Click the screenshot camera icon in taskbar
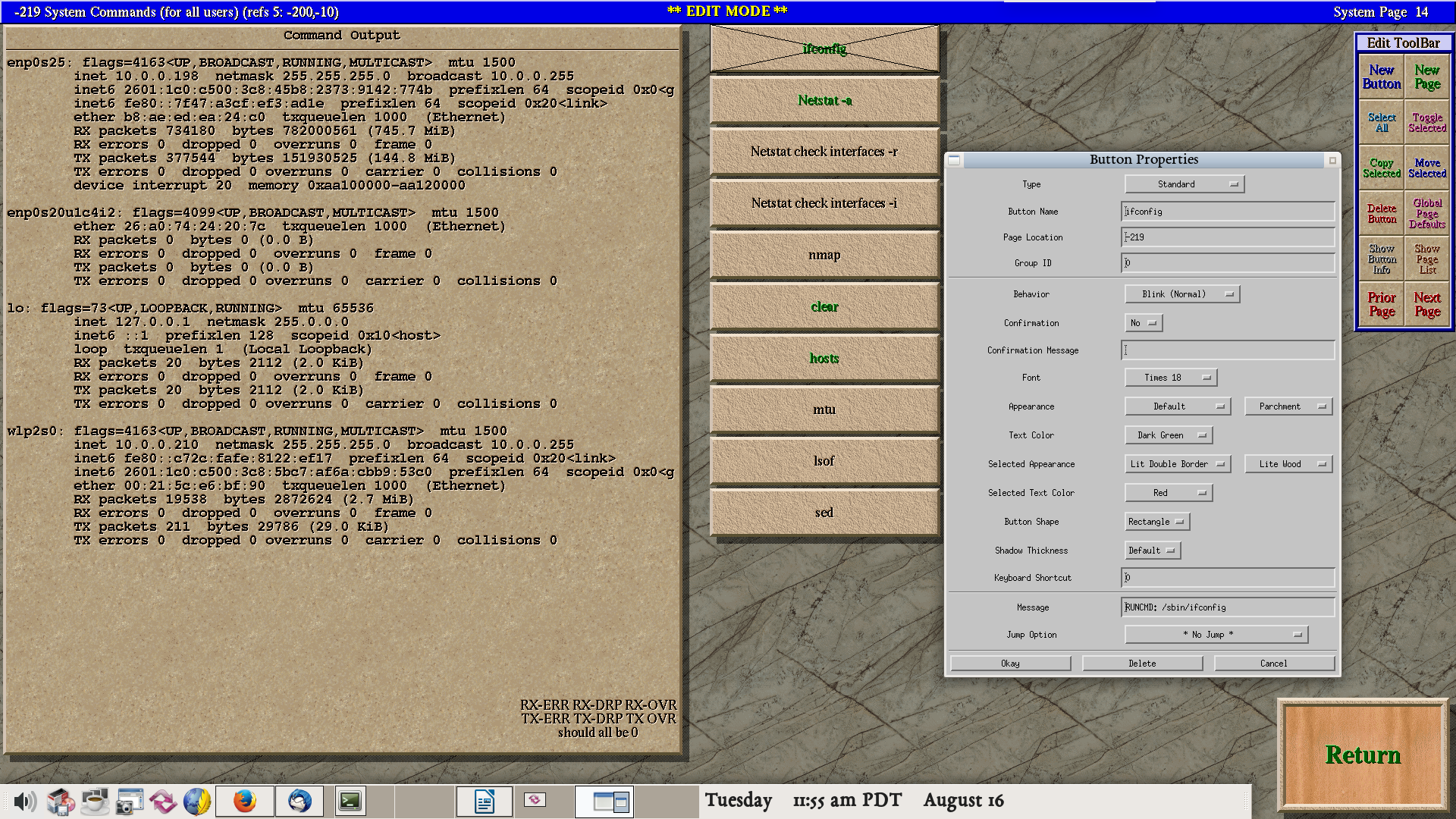Screen dimensions: 1456x819 [129, 802]
